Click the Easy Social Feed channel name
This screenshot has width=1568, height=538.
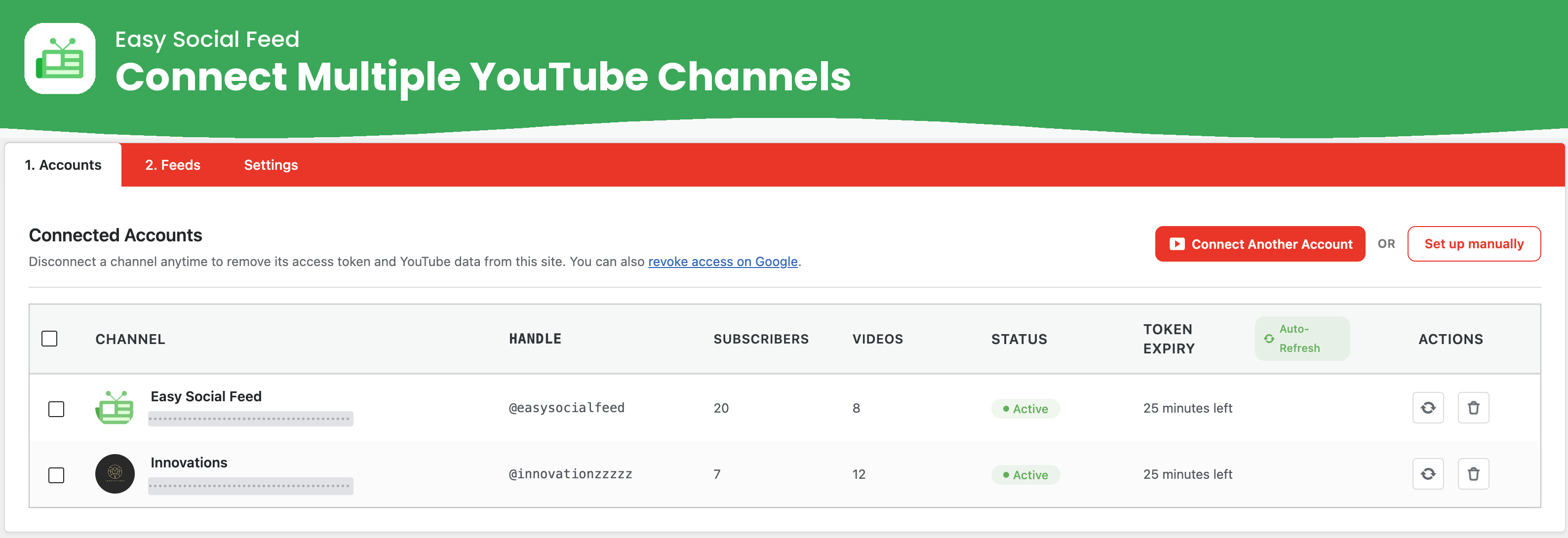206,396
